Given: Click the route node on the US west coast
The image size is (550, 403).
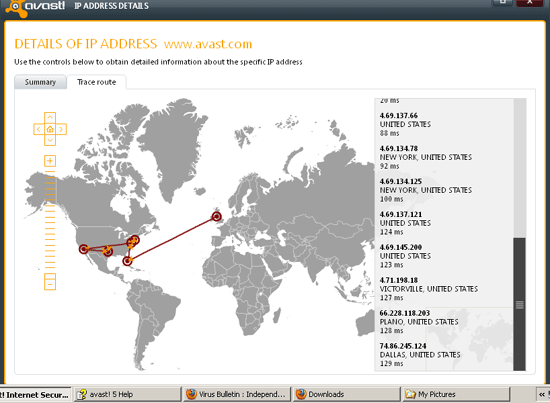Looking at the screenshot, I should click(x=83, y=249).
